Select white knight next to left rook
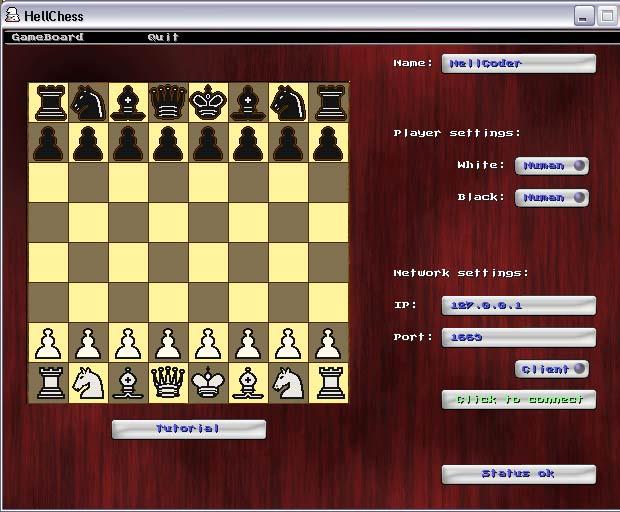Image resolution: width=620 pixels, height=512 pixels. pyautogui.click(x=88, y=383)
